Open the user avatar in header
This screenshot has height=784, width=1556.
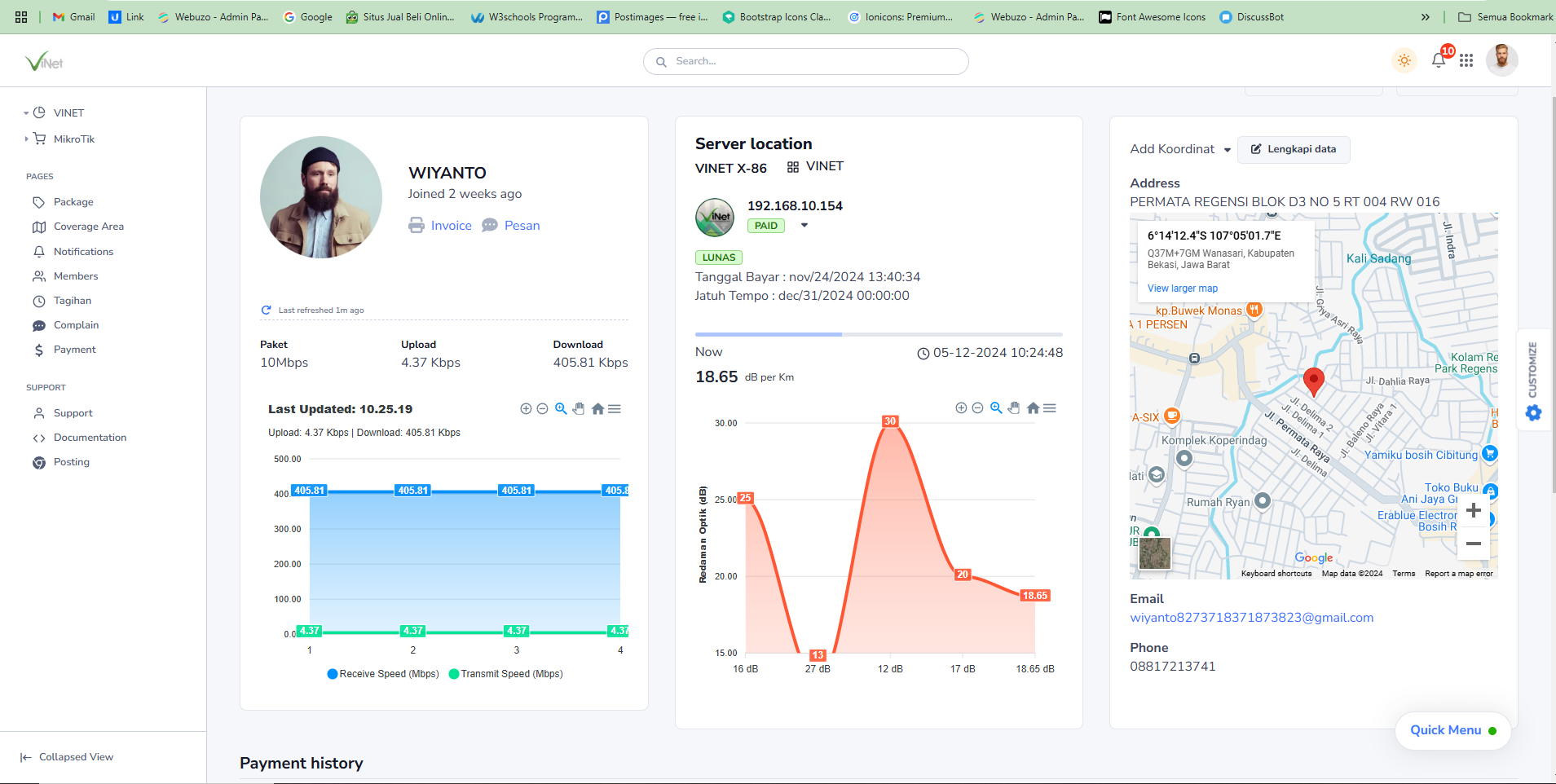click(1501, 59)
